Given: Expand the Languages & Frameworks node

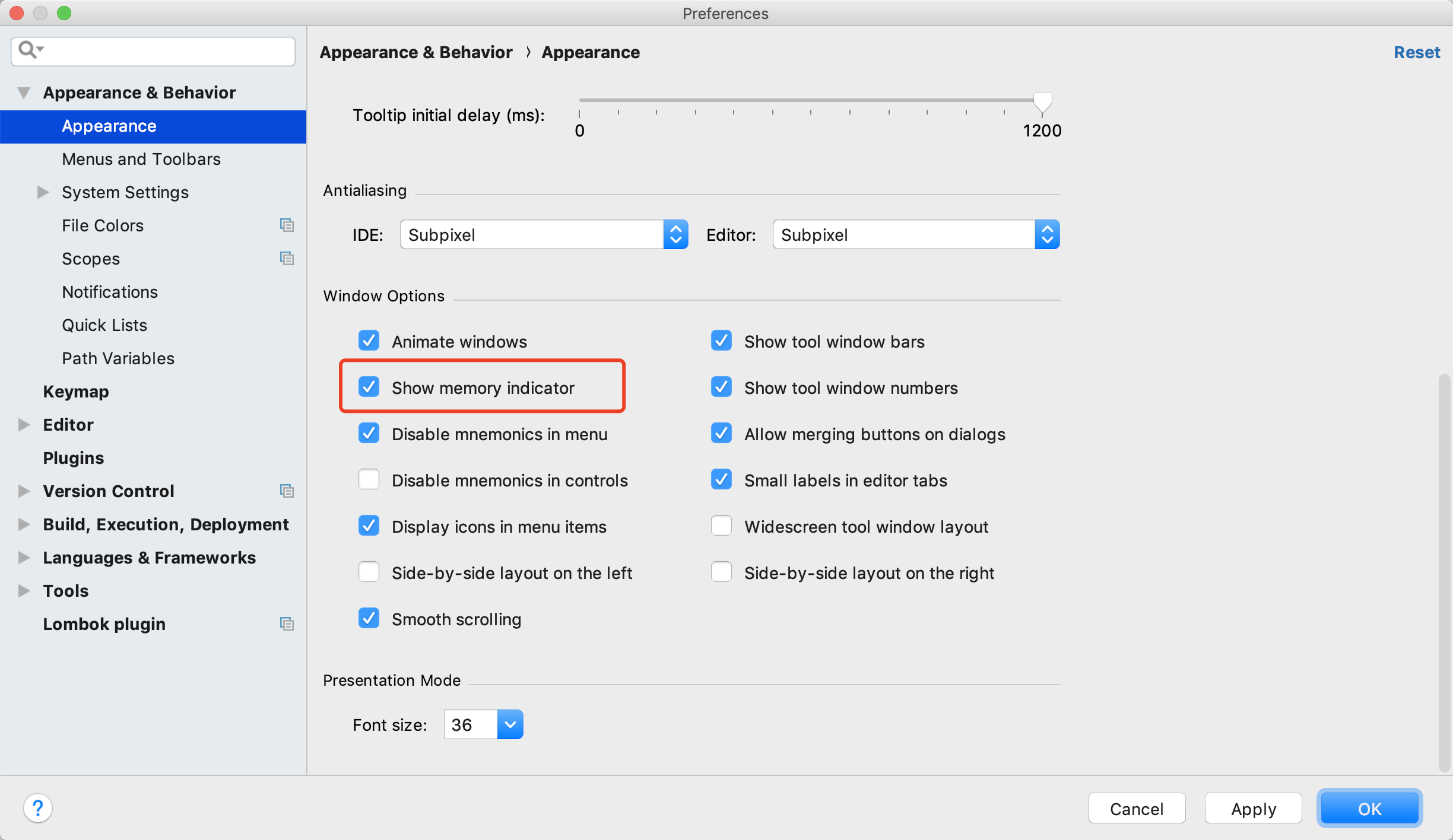Looking at the screenshot, I should (24, 558).
